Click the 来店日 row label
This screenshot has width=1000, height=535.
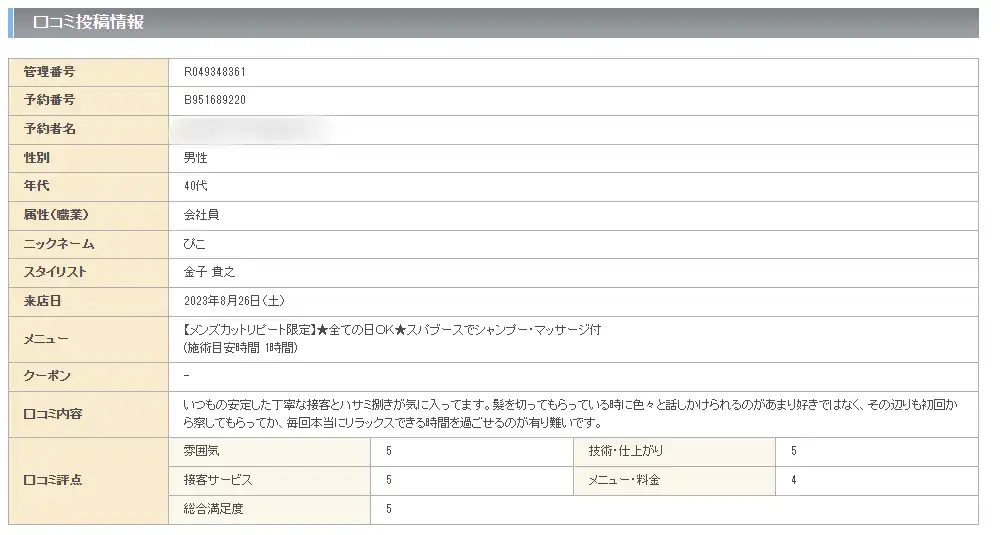(x=42, y=301)
